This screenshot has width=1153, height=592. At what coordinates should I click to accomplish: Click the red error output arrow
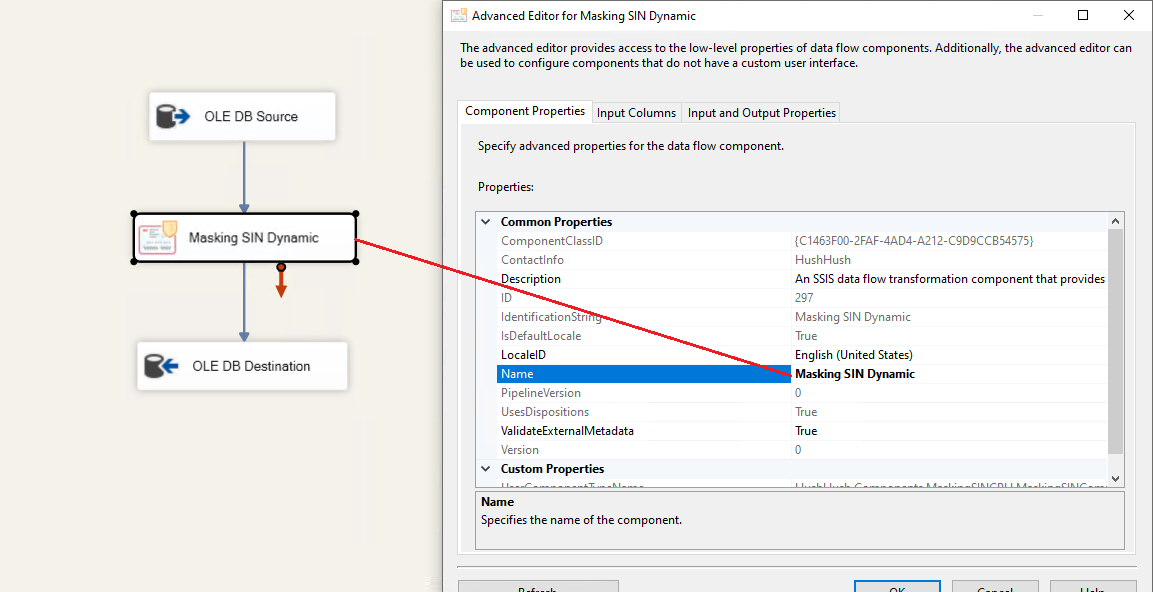[281, 282]
